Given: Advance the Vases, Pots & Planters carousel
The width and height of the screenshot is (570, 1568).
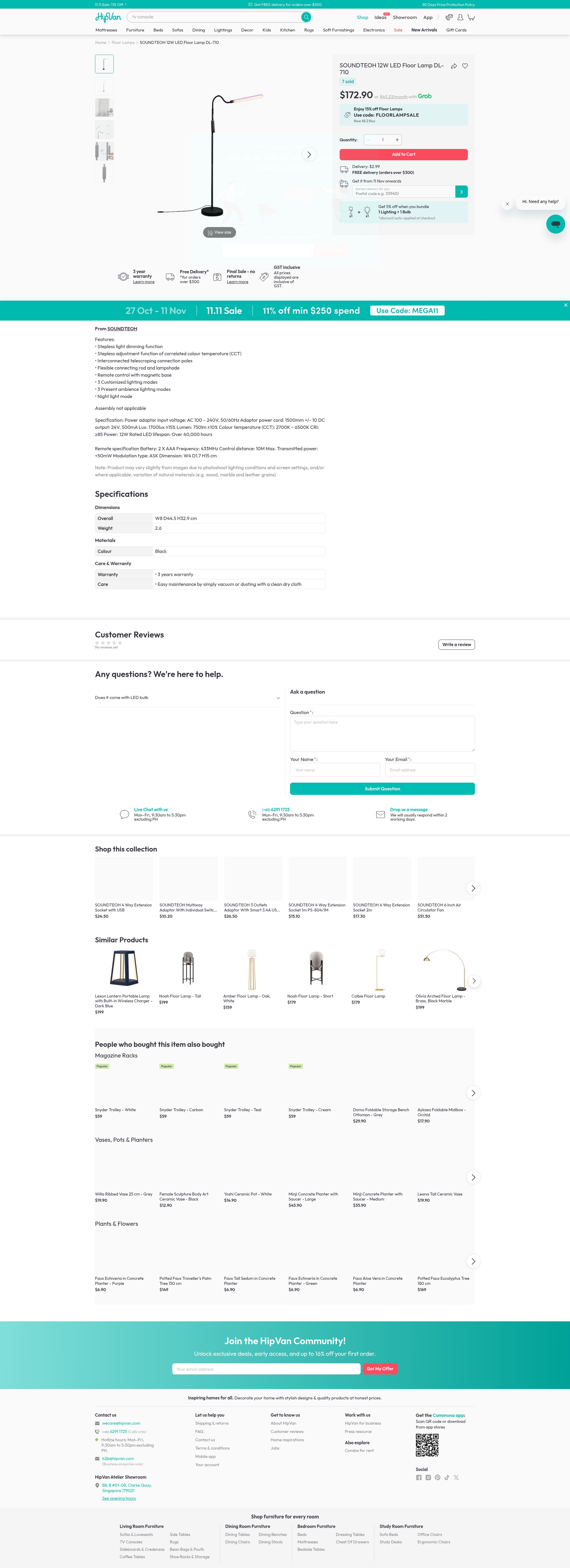Looking at the screenshot, I should pyautogui.click(x=473, y=1177).
